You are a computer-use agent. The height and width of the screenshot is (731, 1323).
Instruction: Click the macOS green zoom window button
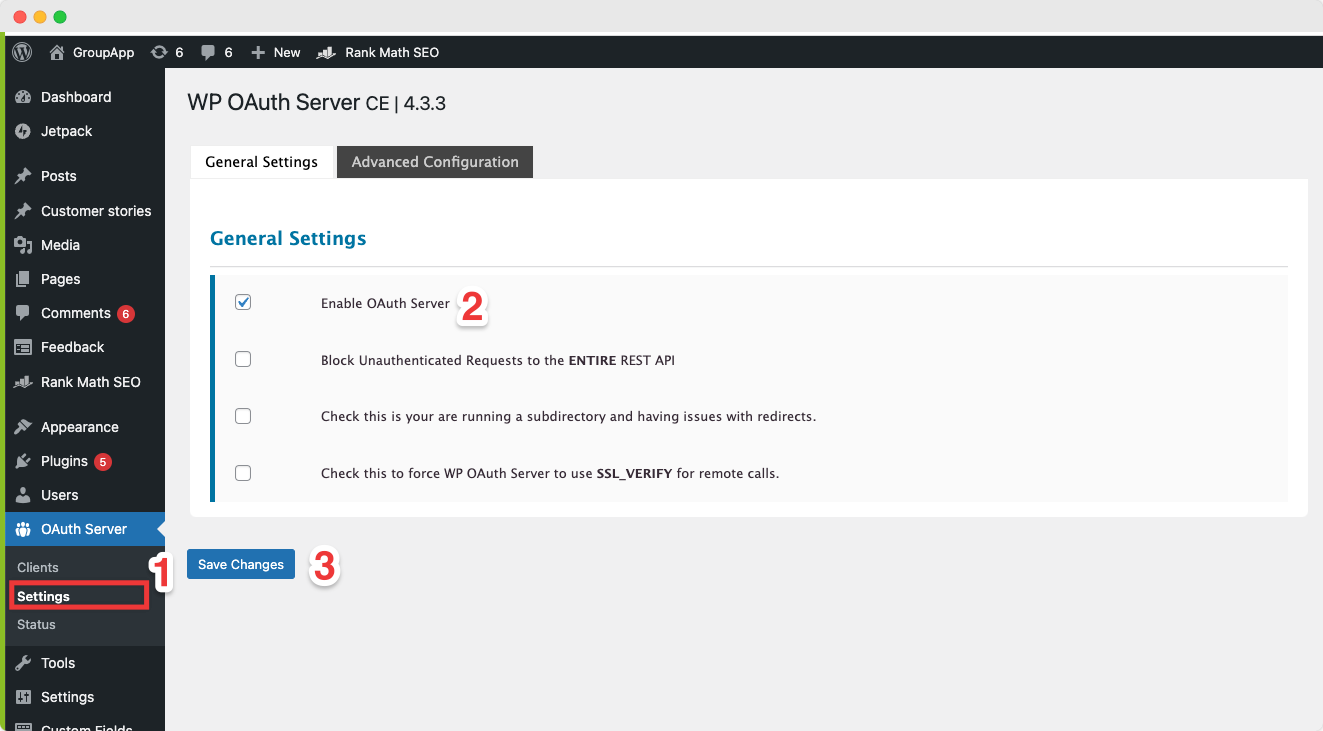tap(60, 17)
